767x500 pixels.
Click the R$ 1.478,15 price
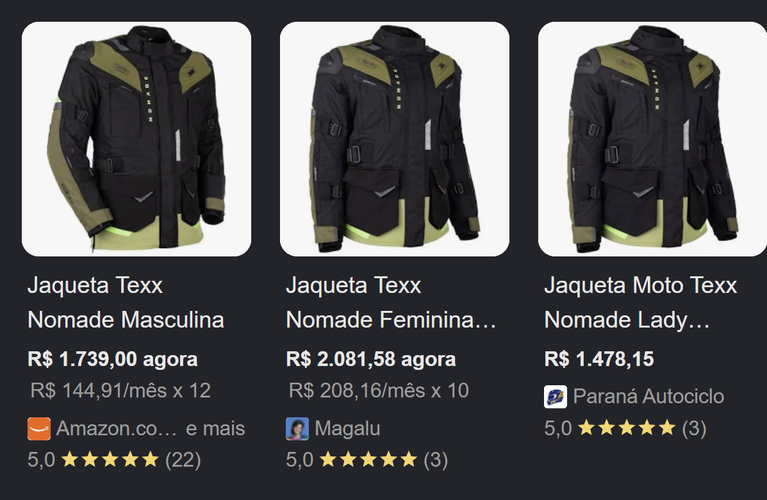tap(599, 359)
